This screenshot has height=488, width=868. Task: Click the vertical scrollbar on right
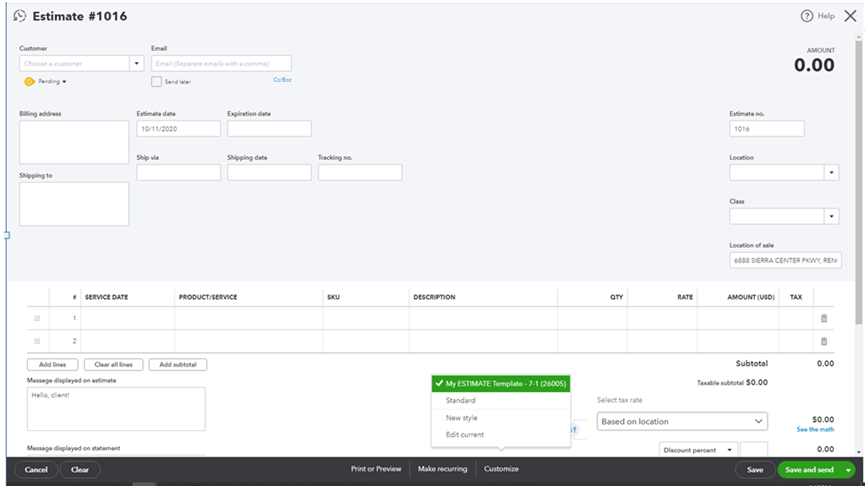pyautogui.click(x=859, y=183)
